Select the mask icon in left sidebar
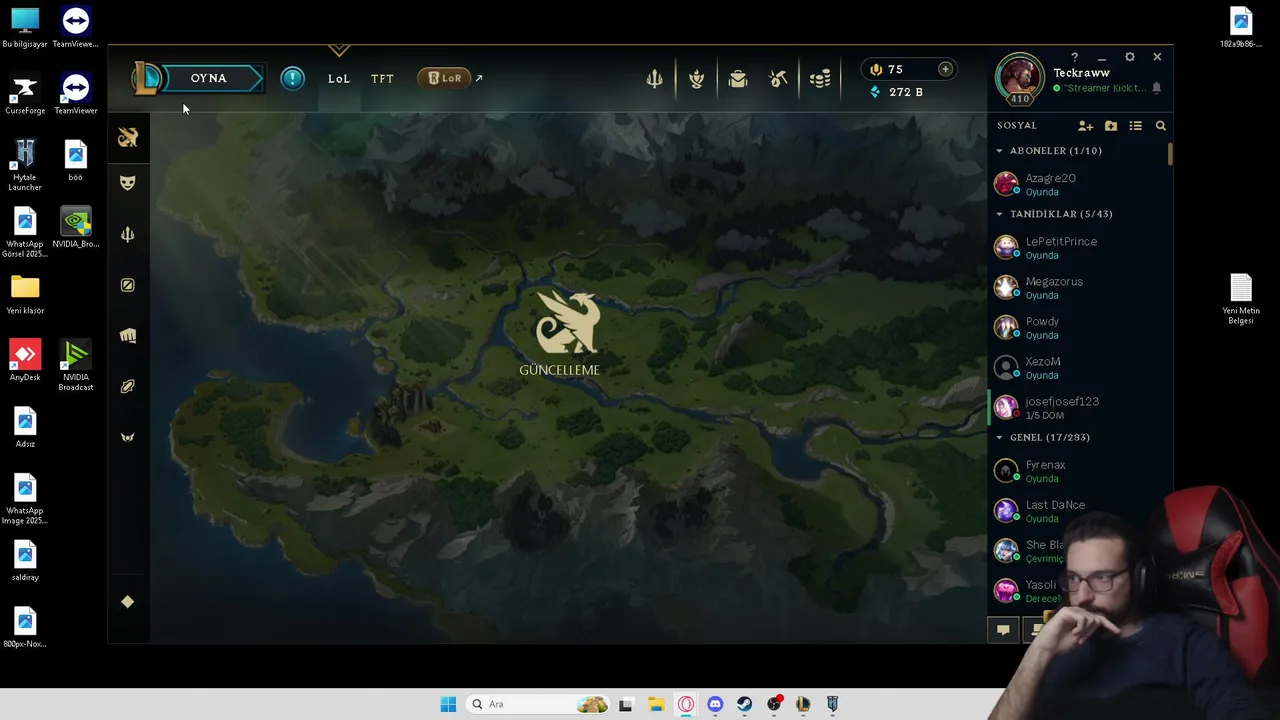Viewport: 1280px width, 720px height. click(x=127, y=182)
